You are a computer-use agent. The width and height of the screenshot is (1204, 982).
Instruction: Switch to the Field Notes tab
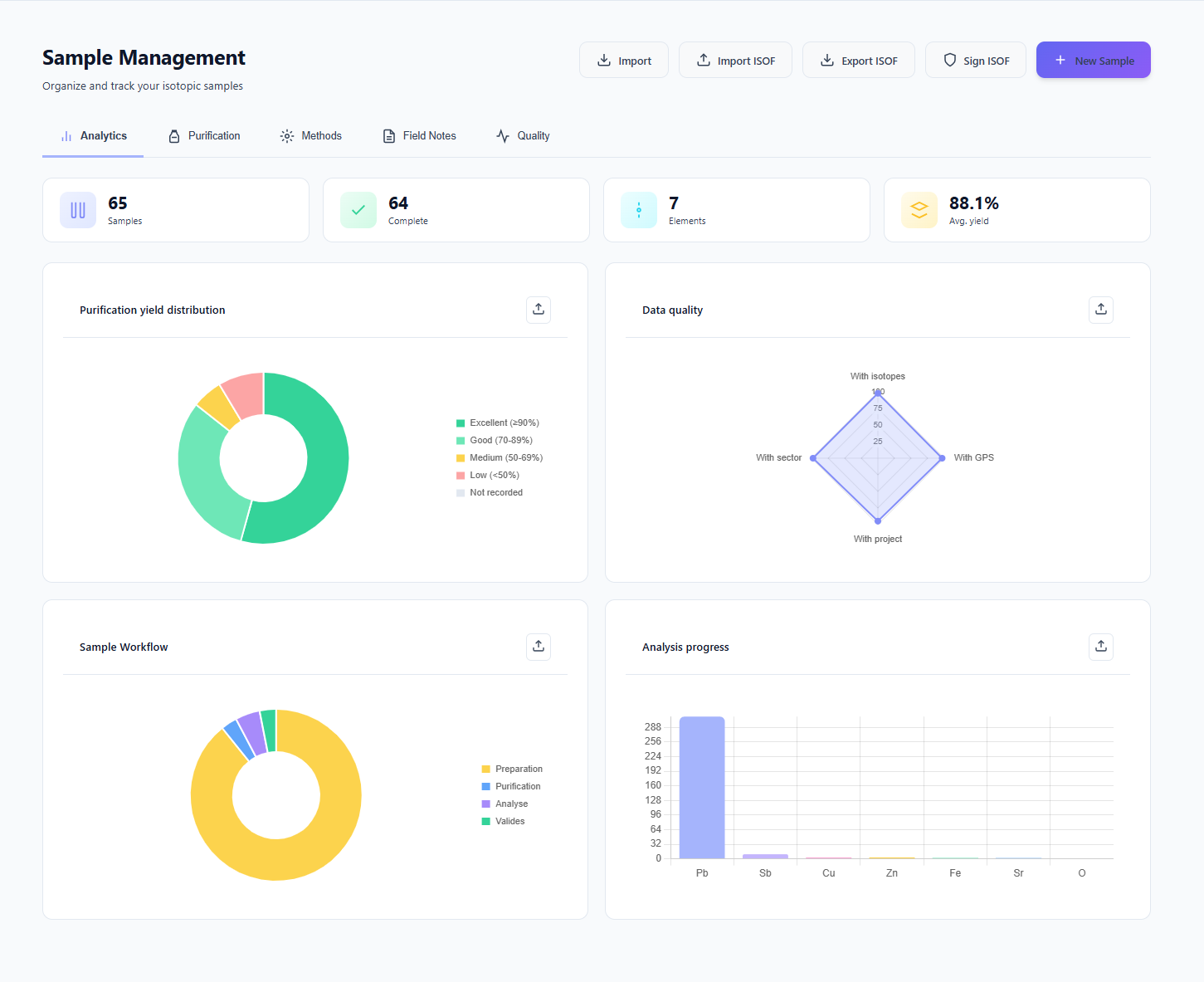(x=419, y=135)
